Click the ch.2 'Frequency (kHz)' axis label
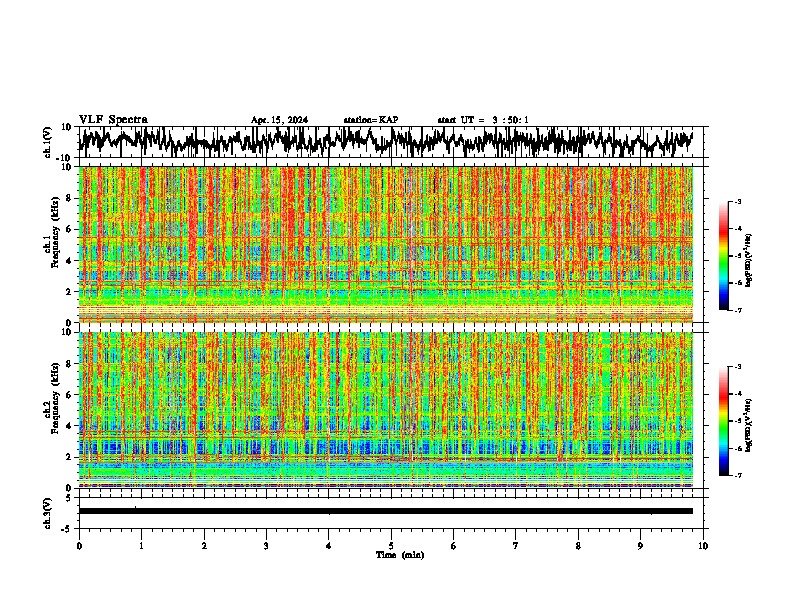This screenshot has height=612, width=792. point(55,398)
